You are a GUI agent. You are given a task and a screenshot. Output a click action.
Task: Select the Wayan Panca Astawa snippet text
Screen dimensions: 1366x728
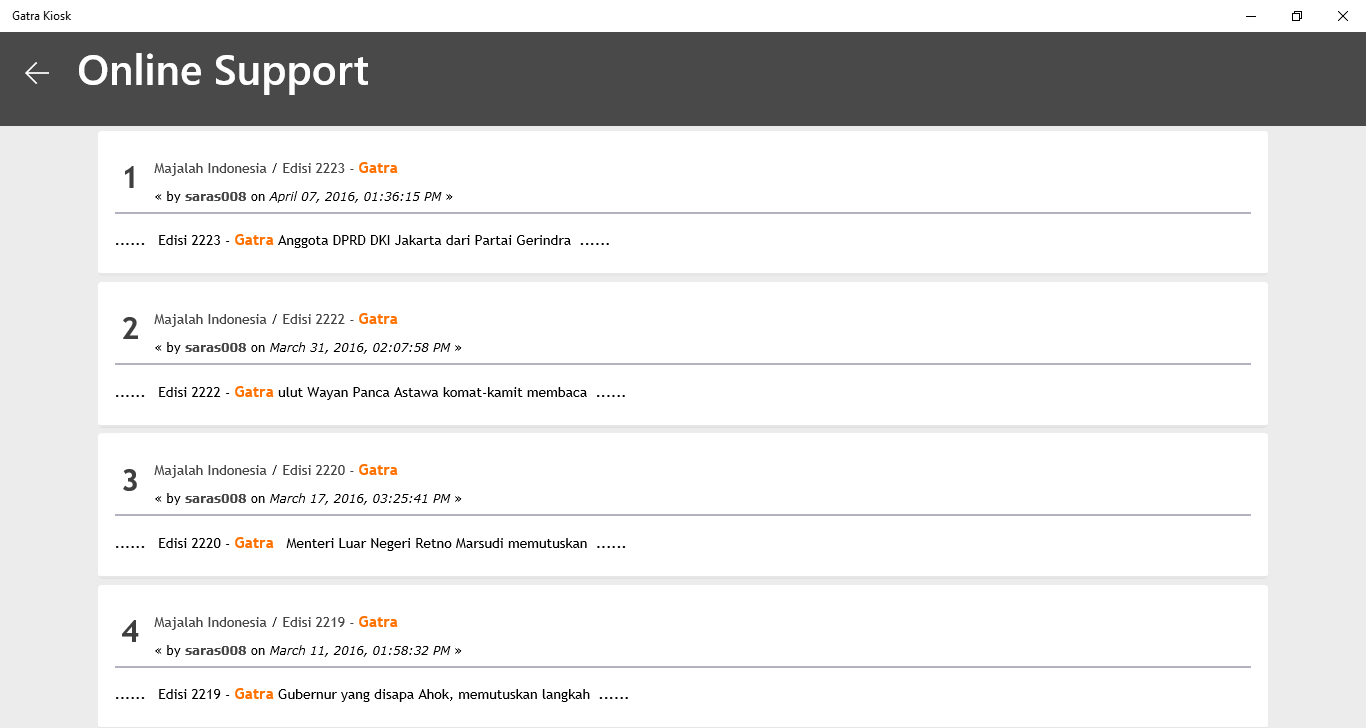(x=432, y=393)
